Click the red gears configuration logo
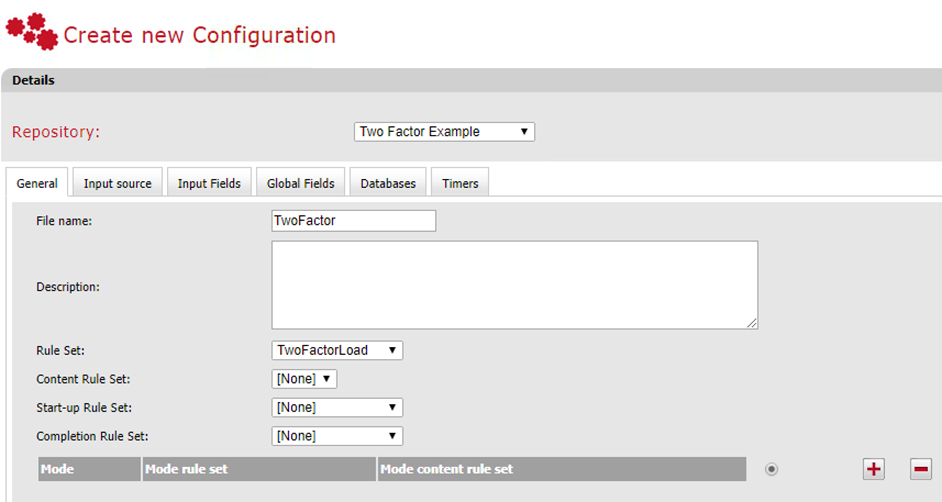This screenshot has width=942, height=502. (32, 31)
